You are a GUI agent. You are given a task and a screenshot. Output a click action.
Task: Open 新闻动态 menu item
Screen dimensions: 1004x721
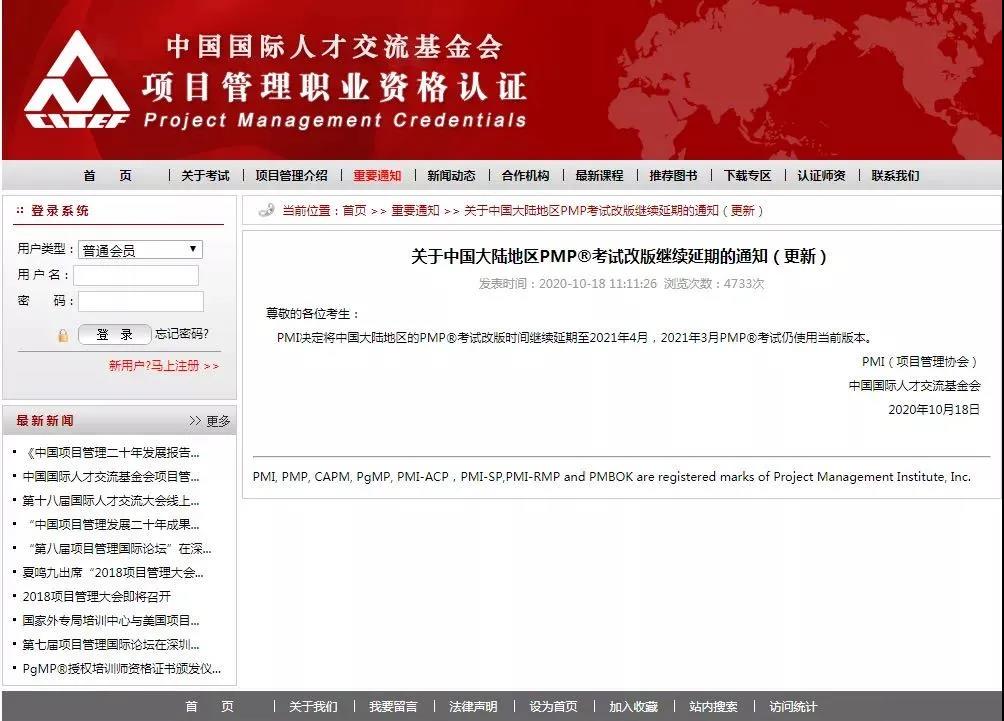(x=451, y=175)
